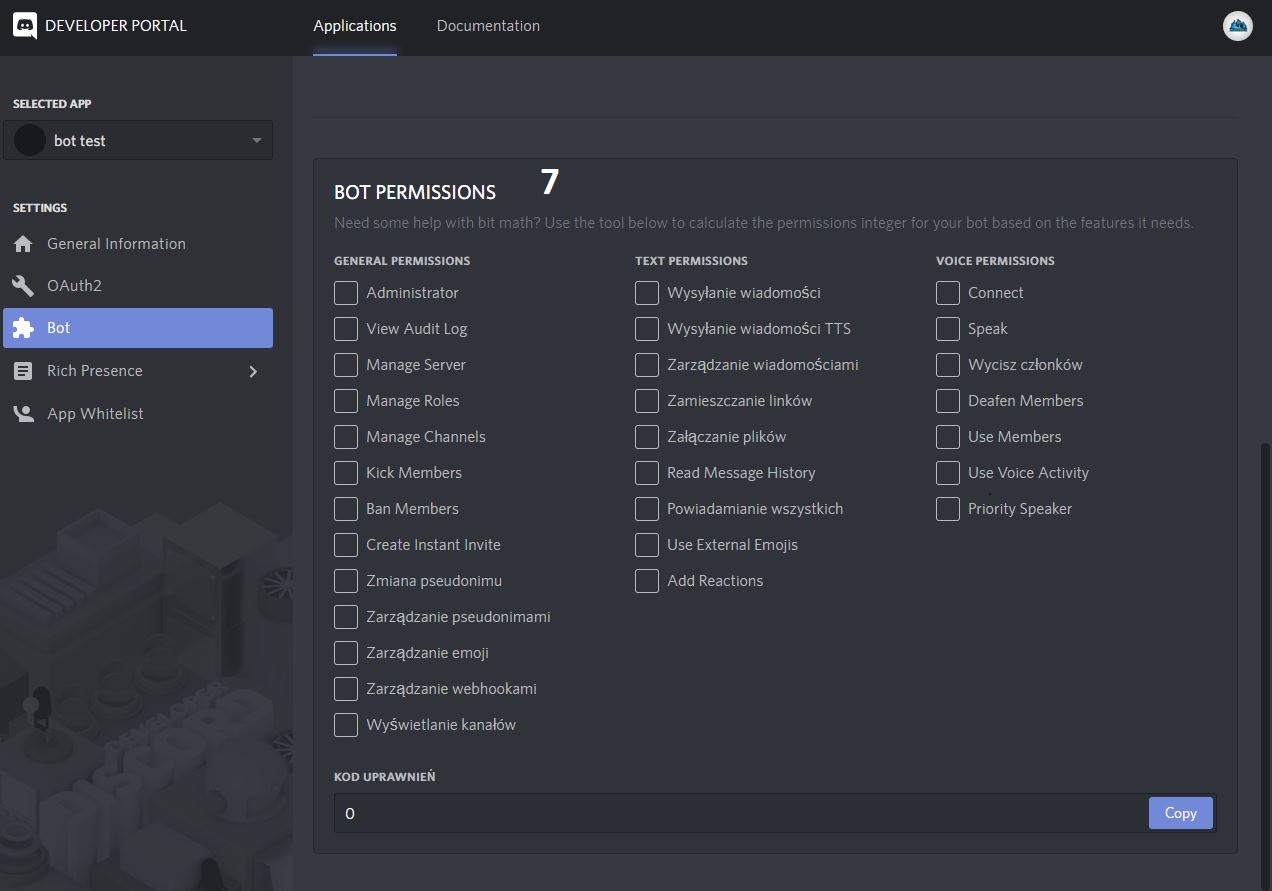Go to App Whitelist settings

95,414
